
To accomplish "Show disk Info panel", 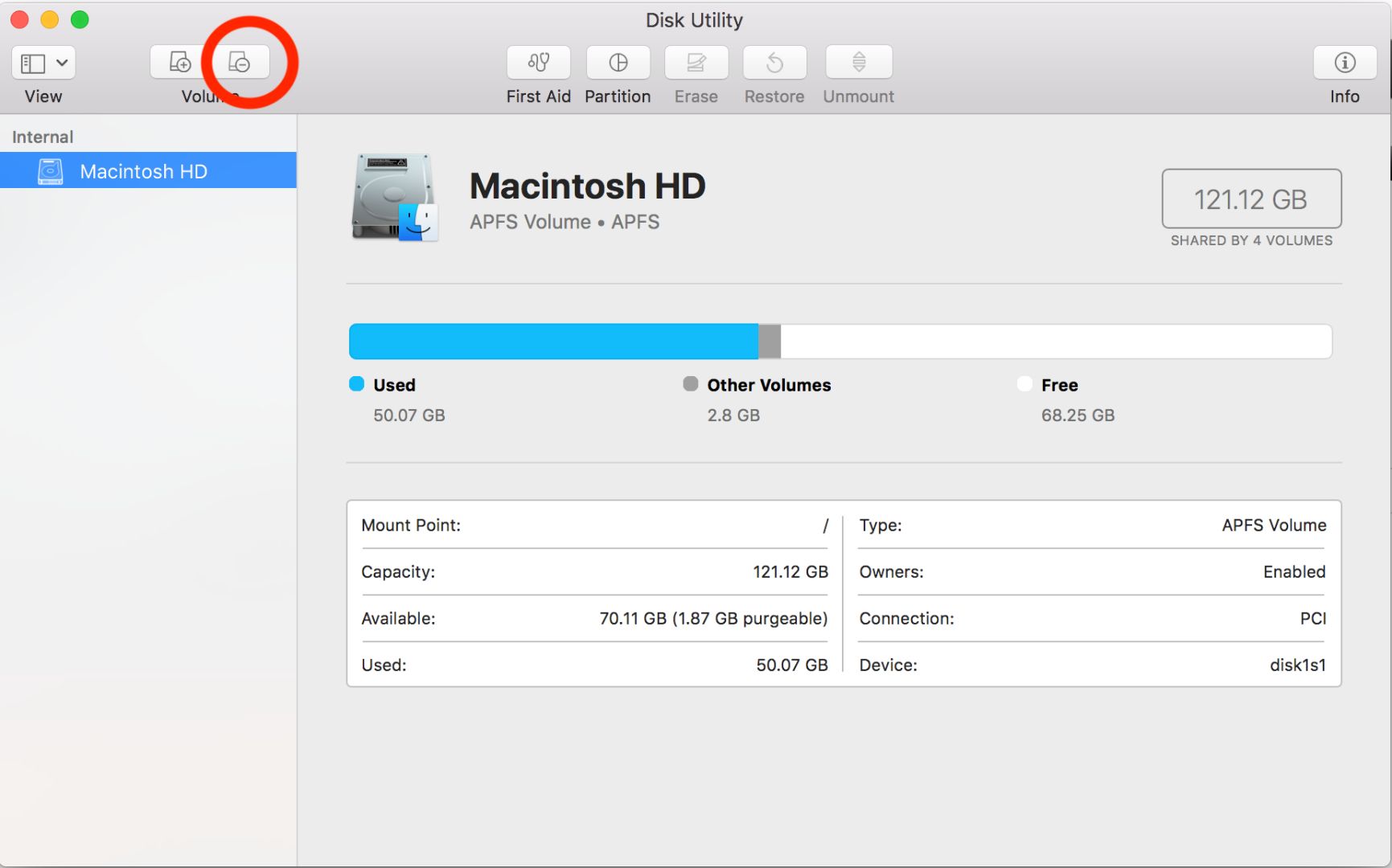I will pos(1345,63).
